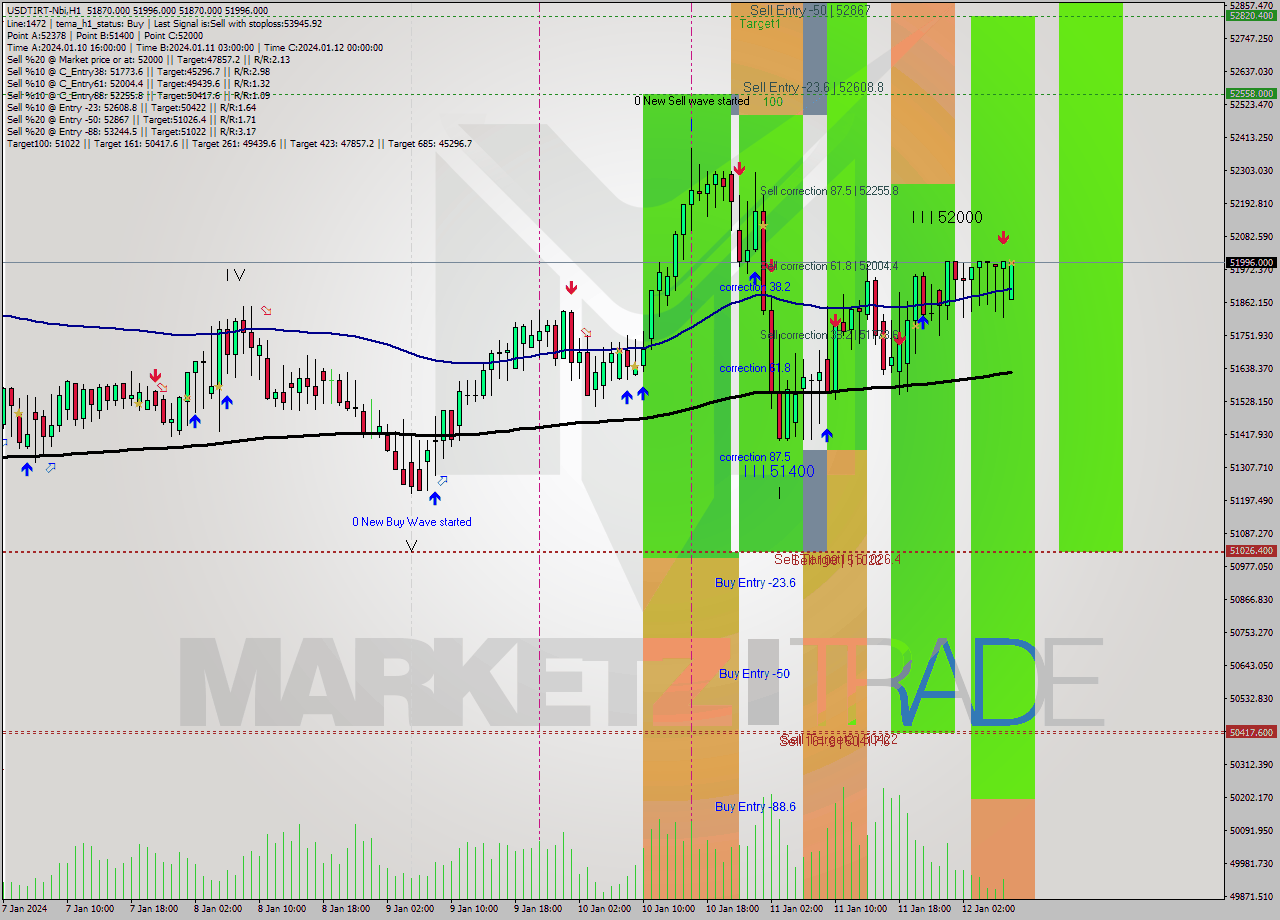Click the 'Target100: 1022' targets line
Screen dimensions: 1280x920
[x=239, y=144]
